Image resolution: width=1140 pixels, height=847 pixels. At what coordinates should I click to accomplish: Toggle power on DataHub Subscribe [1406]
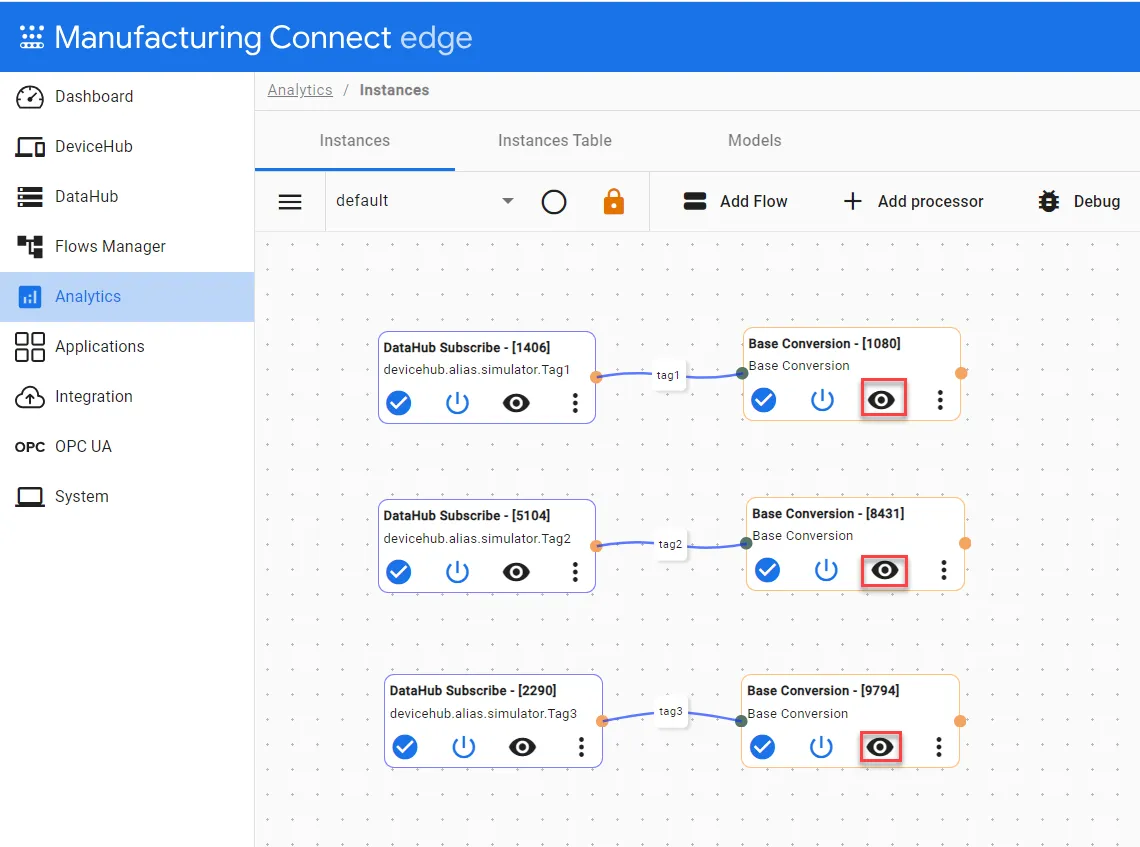pyautogui.click(x=457, y=403)
